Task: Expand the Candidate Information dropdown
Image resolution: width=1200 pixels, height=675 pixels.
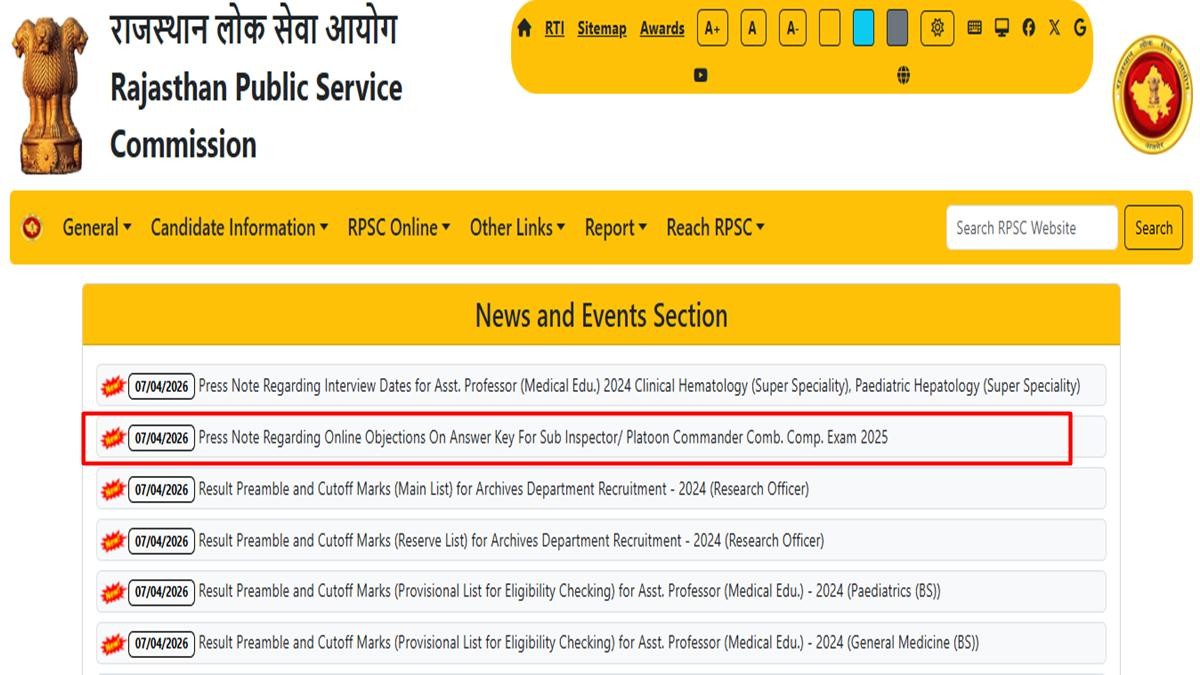Action: 239,228
